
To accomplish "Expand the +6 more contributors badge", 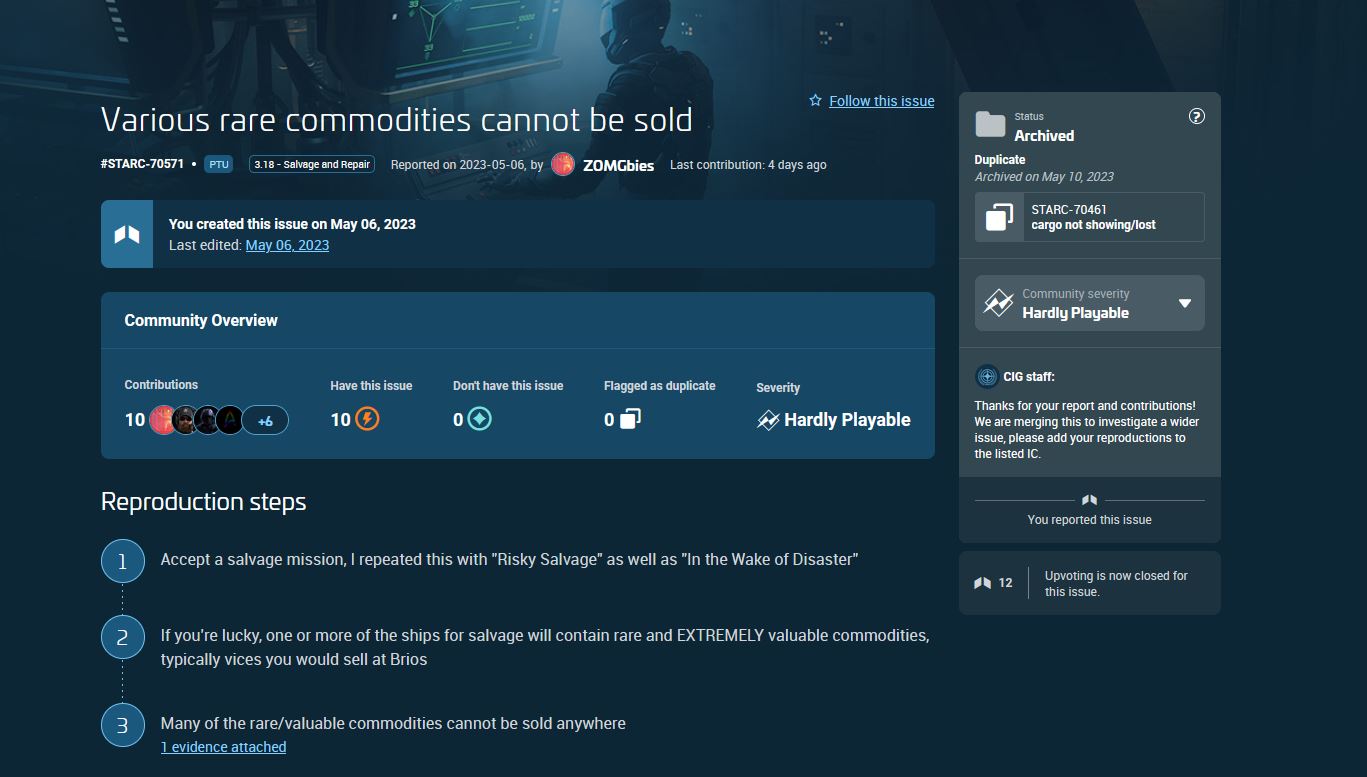I will pyautogui.click(x=265, y=421).
